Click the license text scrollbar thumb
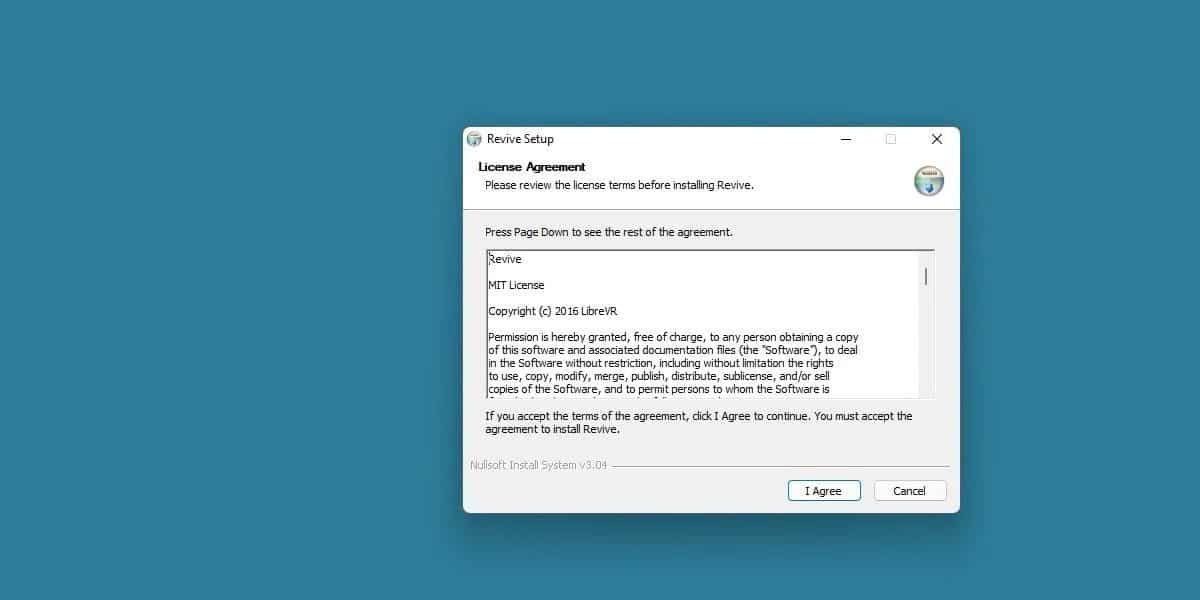This screenshot has width=1200, height=600. pos(926,276)
